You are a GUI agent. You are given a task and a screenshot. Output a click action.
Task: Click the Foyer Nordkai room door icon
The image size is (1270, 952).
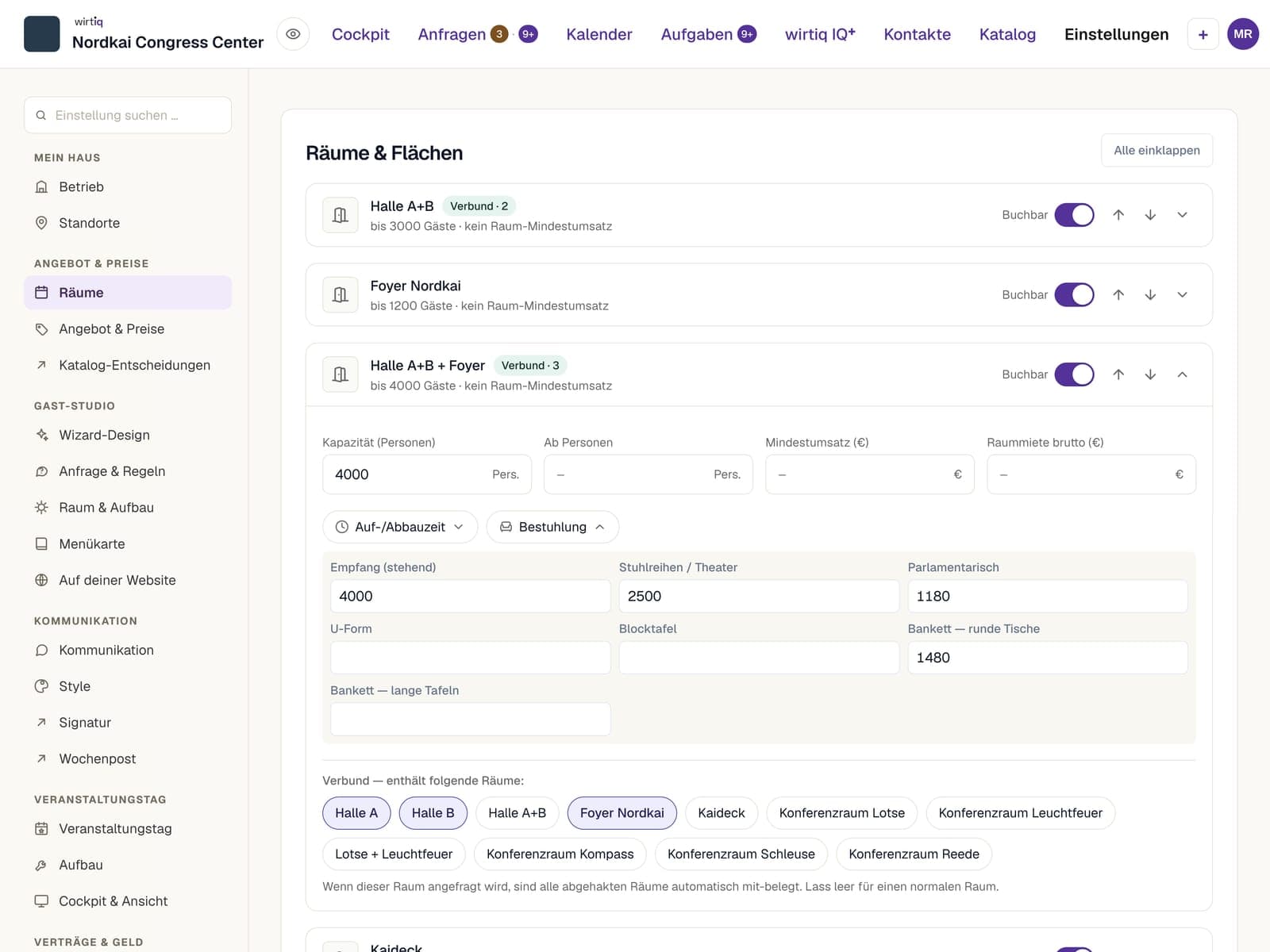341,294
